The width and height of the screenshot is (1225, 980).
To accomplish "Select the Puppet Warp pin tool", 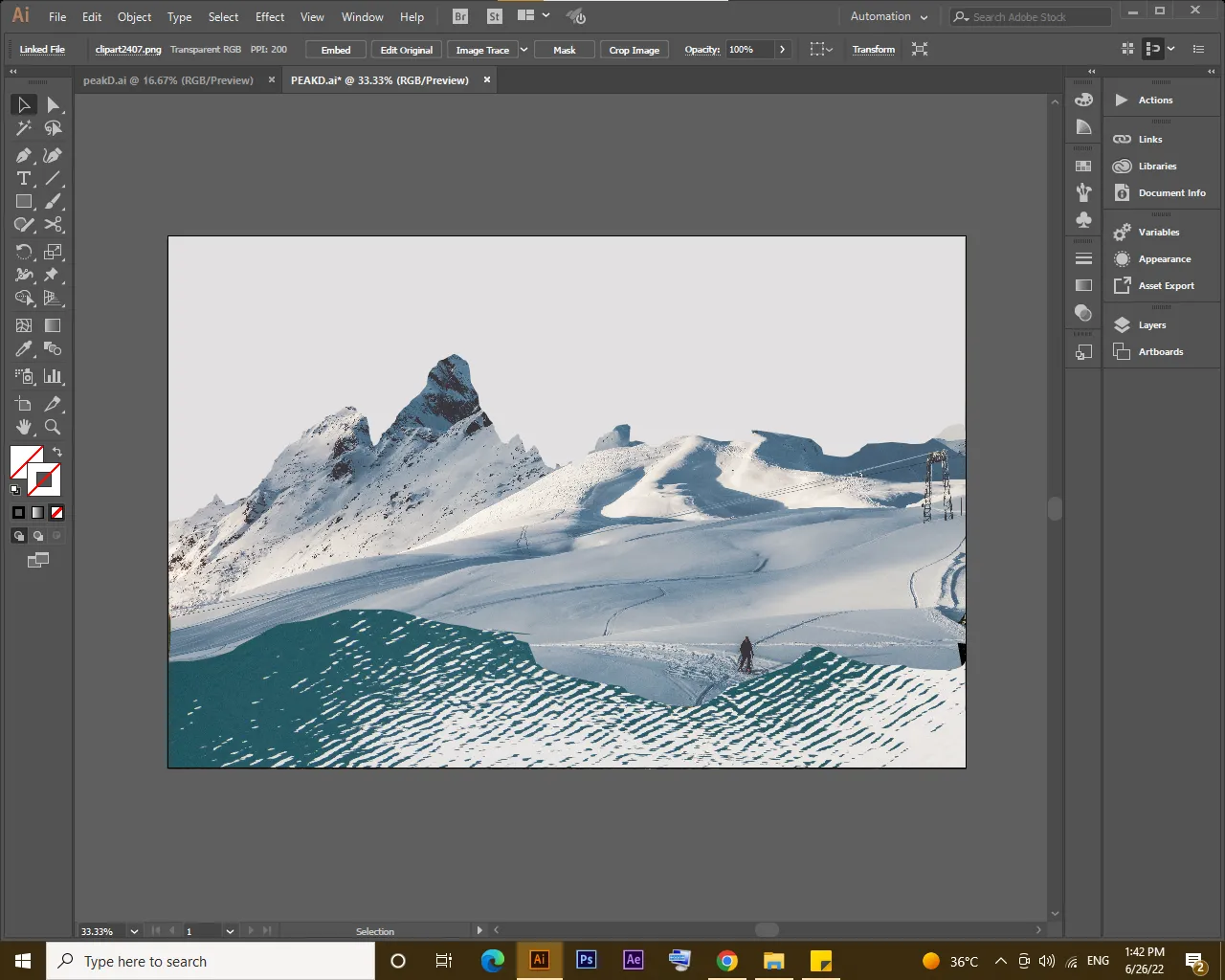I will (54, 275).
